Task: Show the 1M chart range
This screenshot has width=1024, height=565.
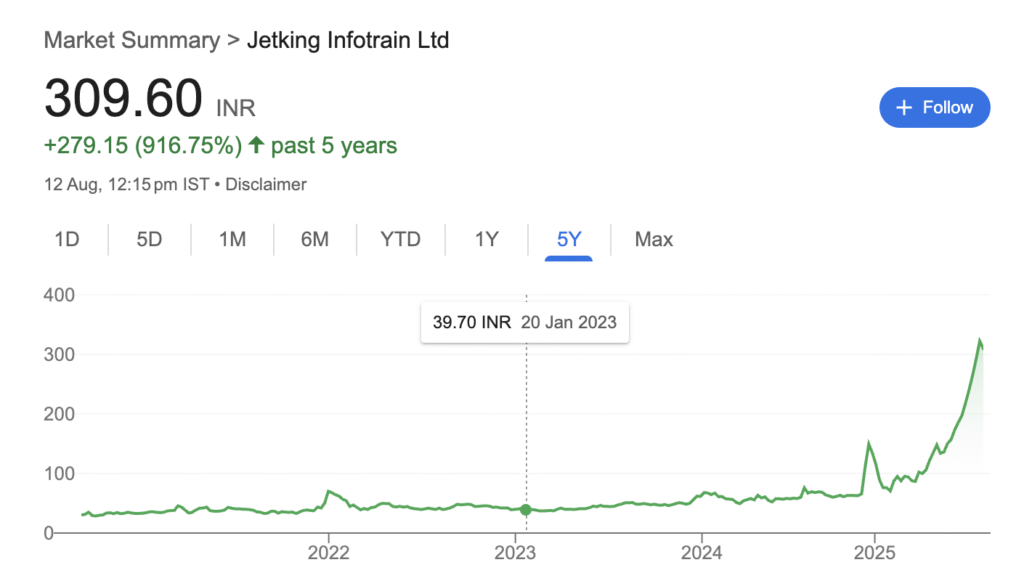Action: (232, 239)
